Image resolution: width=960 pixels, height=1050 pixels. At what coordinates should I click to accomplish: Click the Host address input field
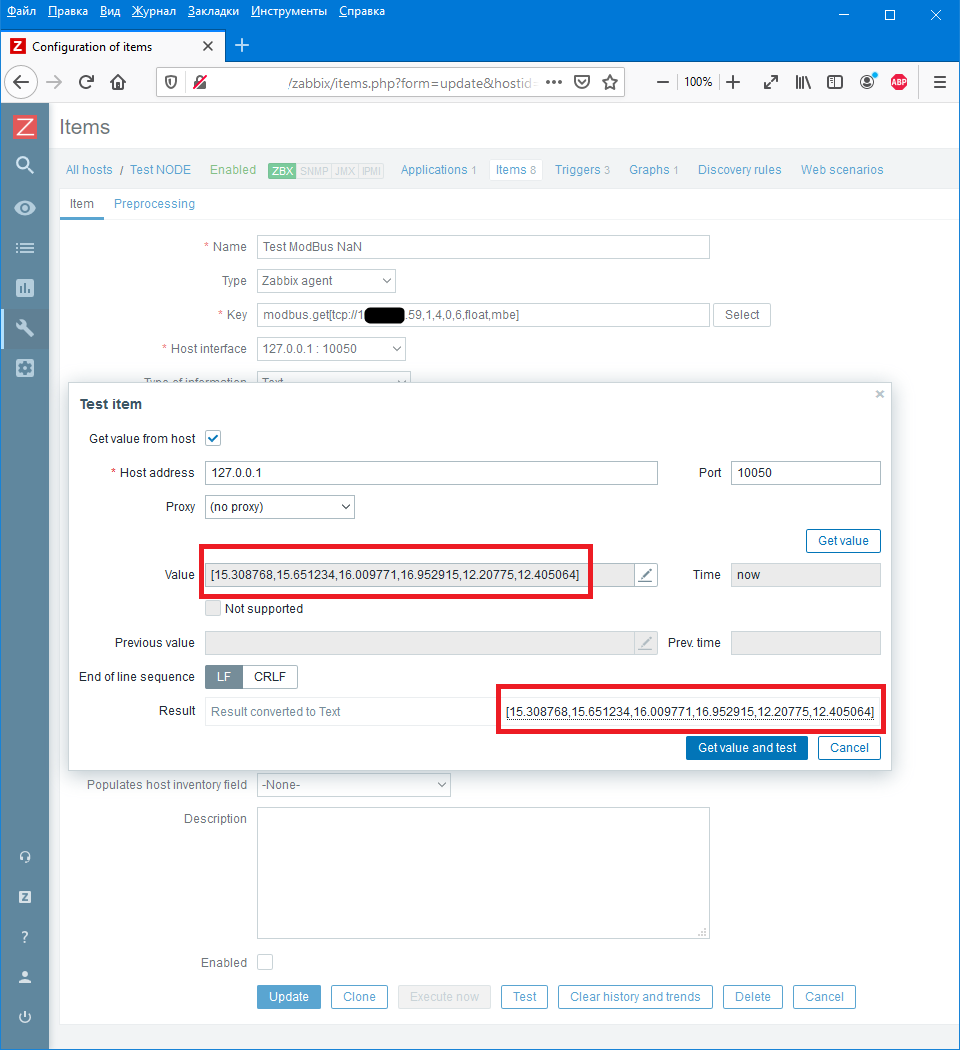pyautogui.click(x=431, y=473)
